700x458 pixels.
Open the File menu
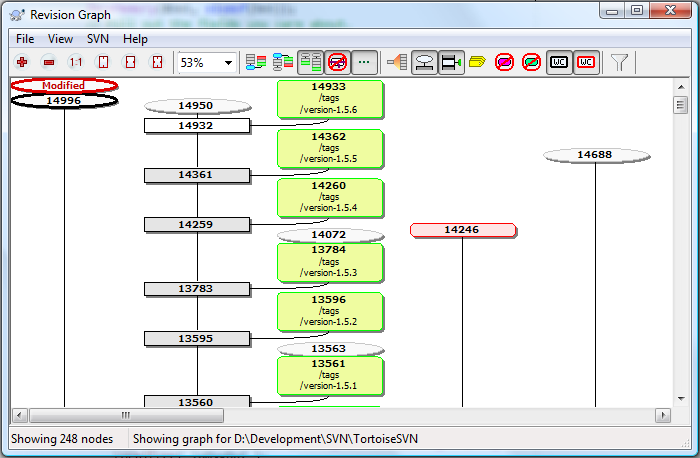click(x=25, y=39)
